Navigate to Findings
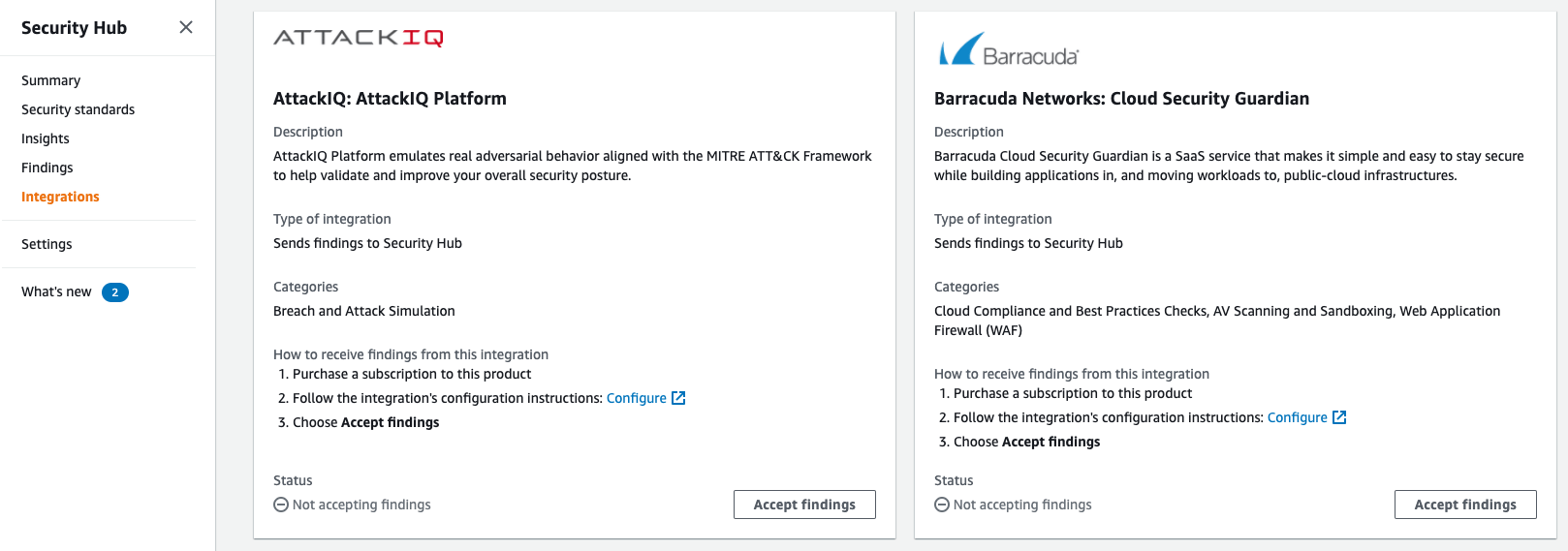 point(47,168)
